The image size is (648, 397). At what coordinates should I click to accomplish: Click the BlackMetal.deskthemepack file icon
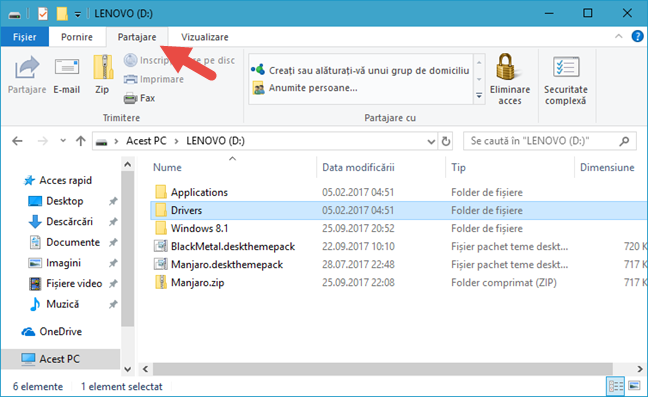point(160,246)
